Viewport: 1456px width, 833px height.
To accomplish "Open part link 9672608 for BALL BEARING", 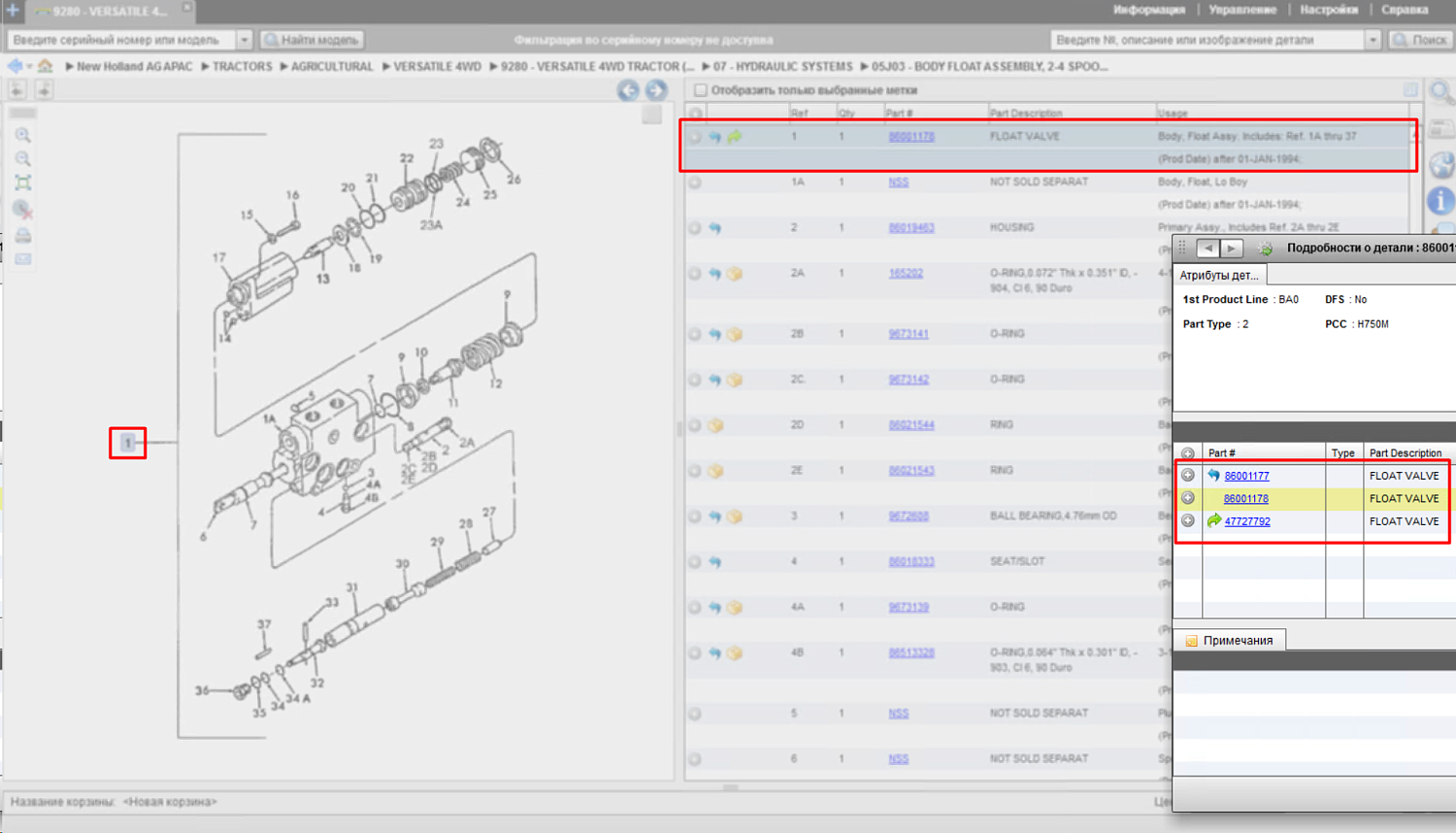I will pyautogui.click(x=909, y=516).
